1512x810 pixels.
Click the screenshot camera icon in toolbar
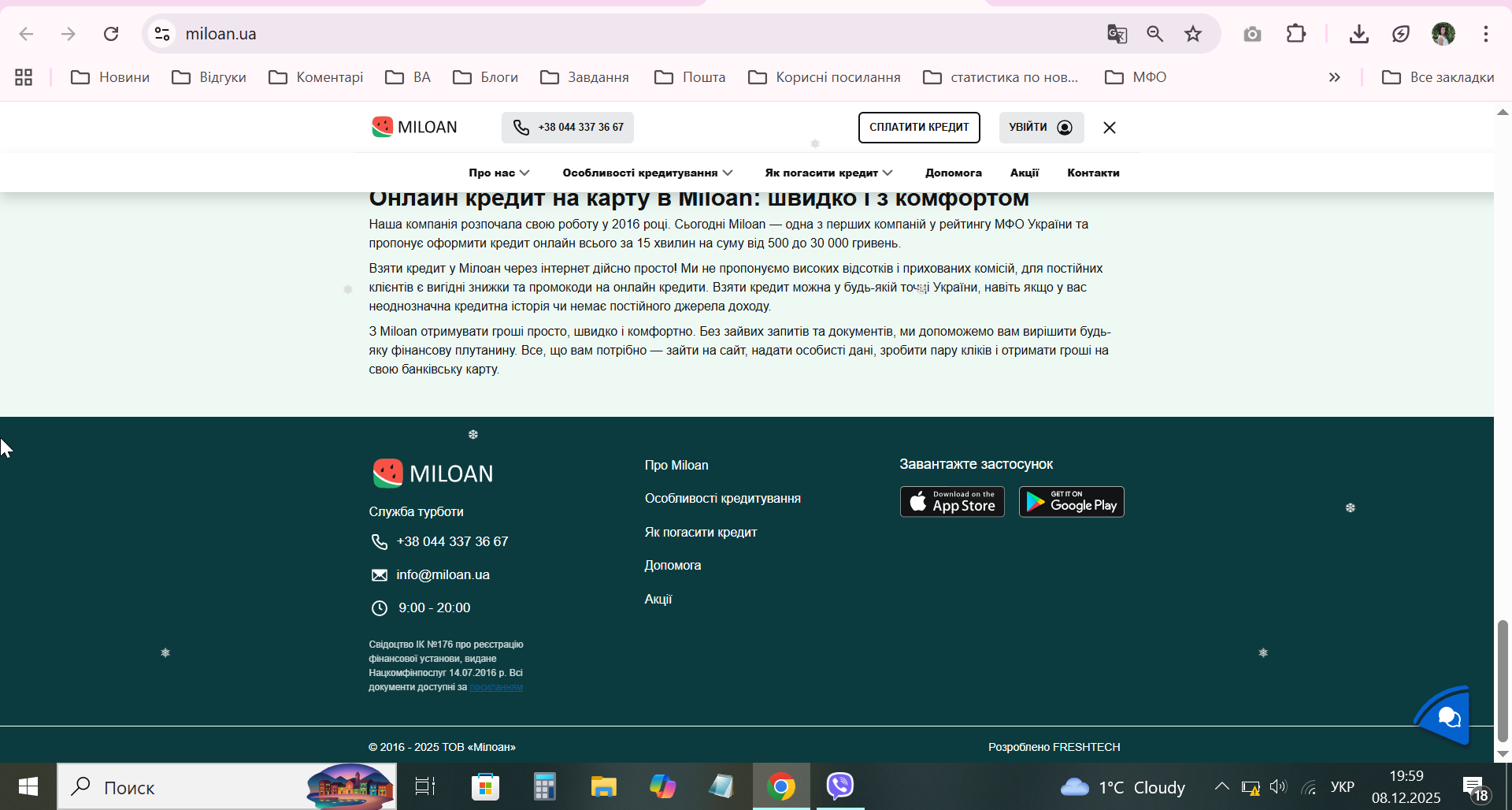1252,34
